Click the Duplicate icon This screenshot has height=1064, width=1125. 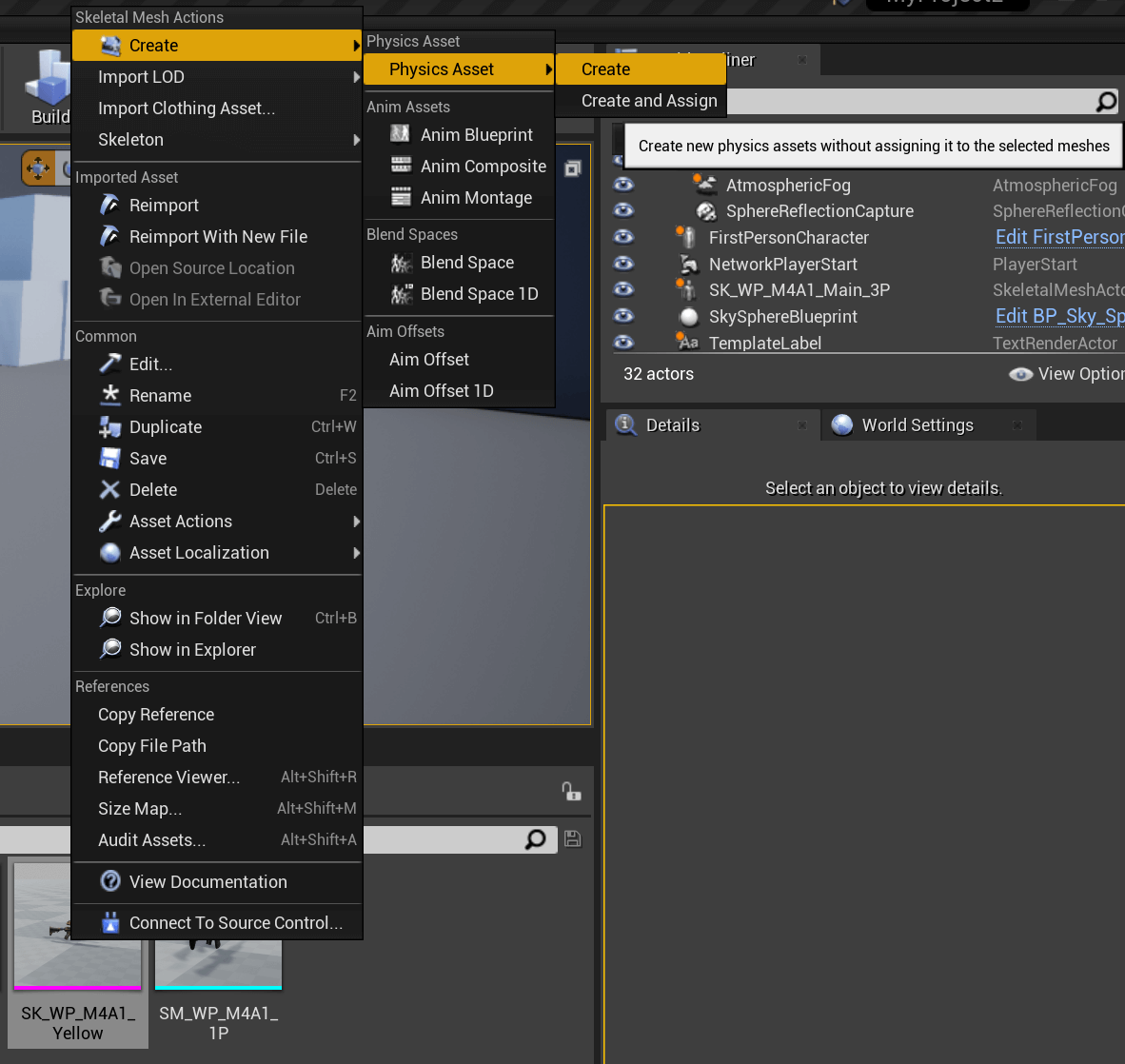click(x=109, y=427)
